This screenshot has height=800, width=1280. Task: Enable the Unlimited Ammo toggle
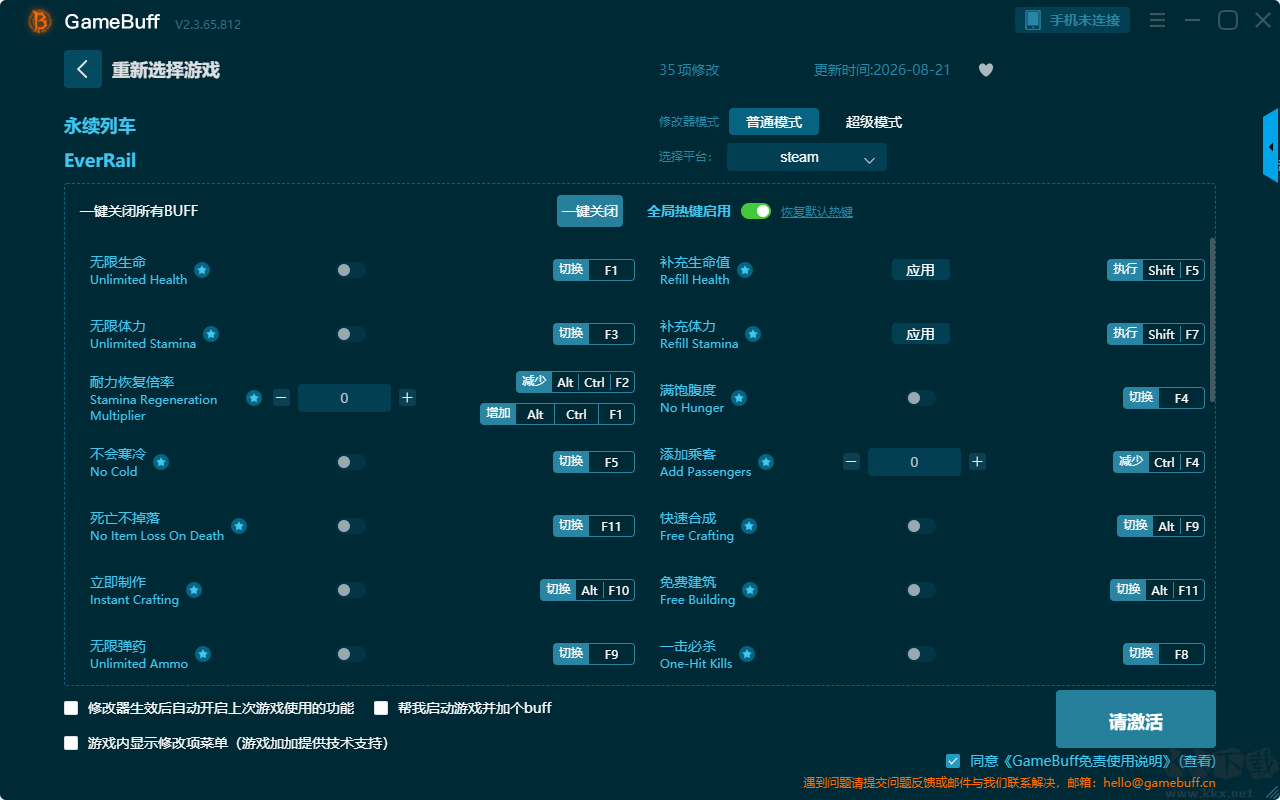click(351, 654)
